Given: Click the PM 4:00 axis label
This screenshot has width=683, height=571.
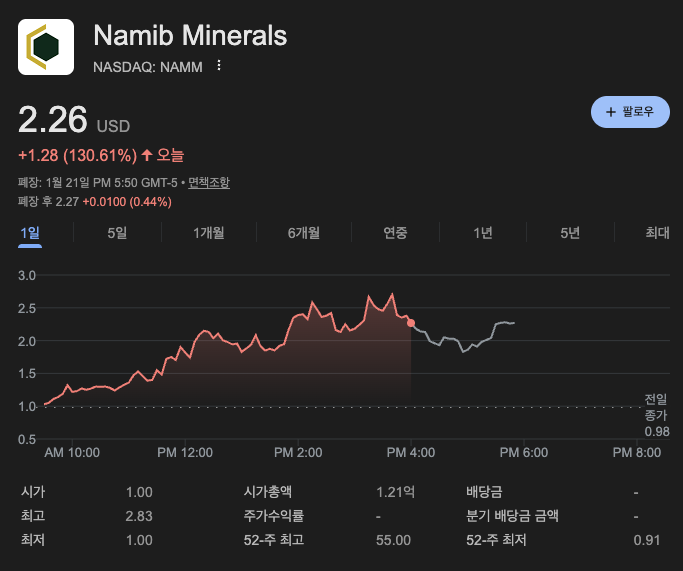Looking at the screenshot, I should [x=411, y=453].
